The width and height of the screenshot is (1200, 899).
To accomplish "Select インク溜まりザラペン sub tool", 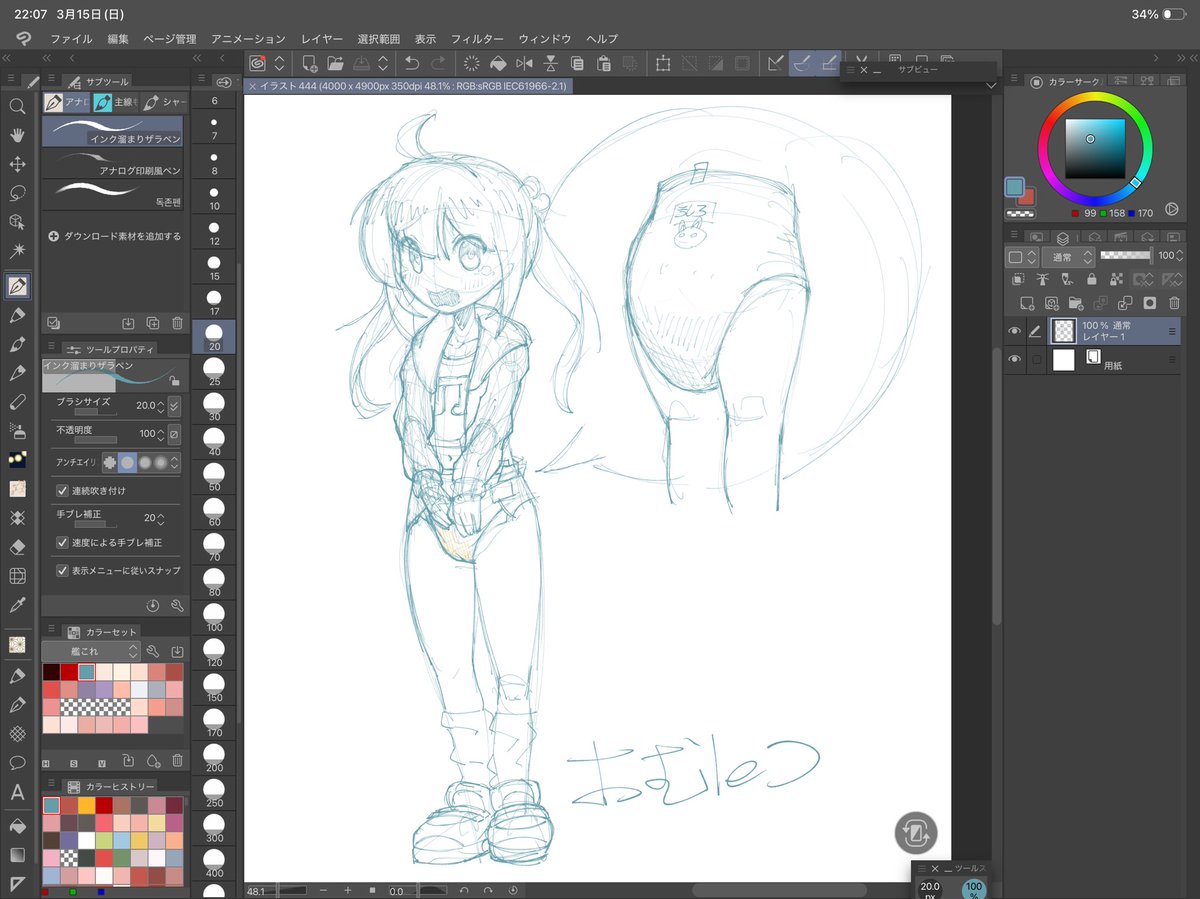I will pyautogui.click(x=113, y=131).
